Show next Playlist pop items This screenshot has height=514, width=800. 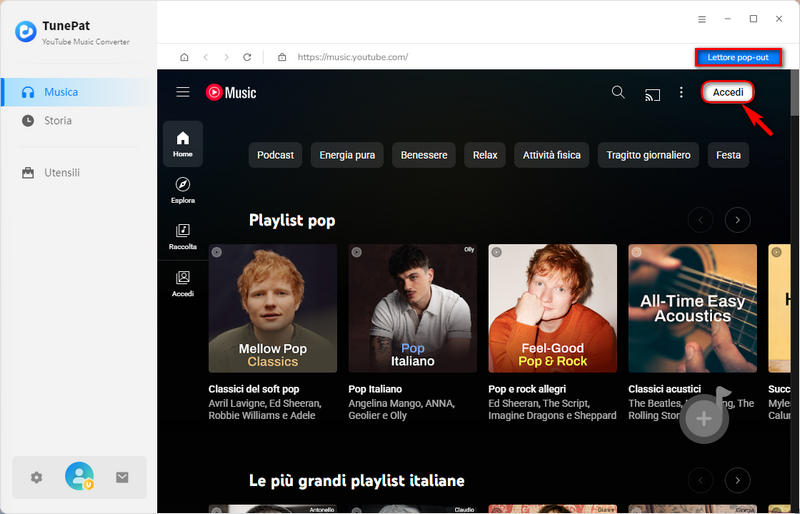(737, 220)
